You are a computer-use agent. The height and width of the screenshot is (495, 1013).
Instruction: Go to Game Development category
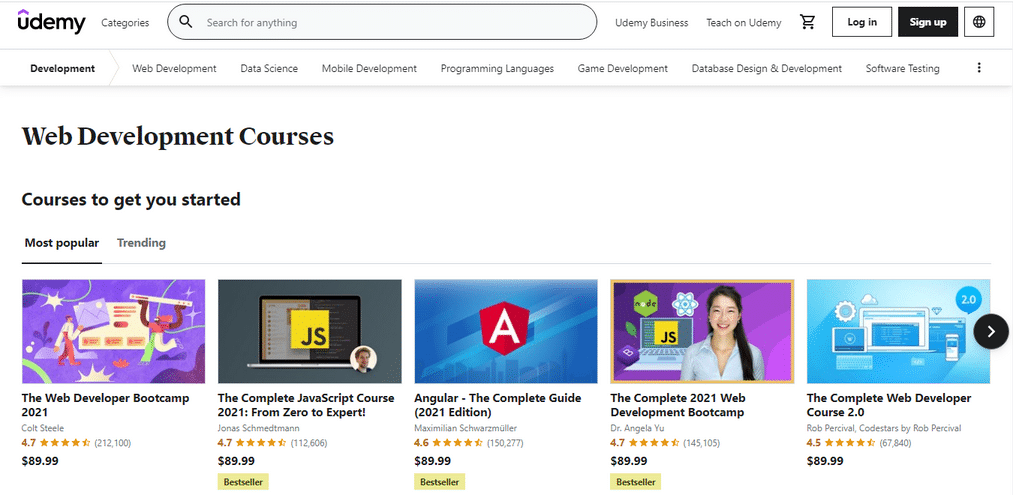(623, 68)
